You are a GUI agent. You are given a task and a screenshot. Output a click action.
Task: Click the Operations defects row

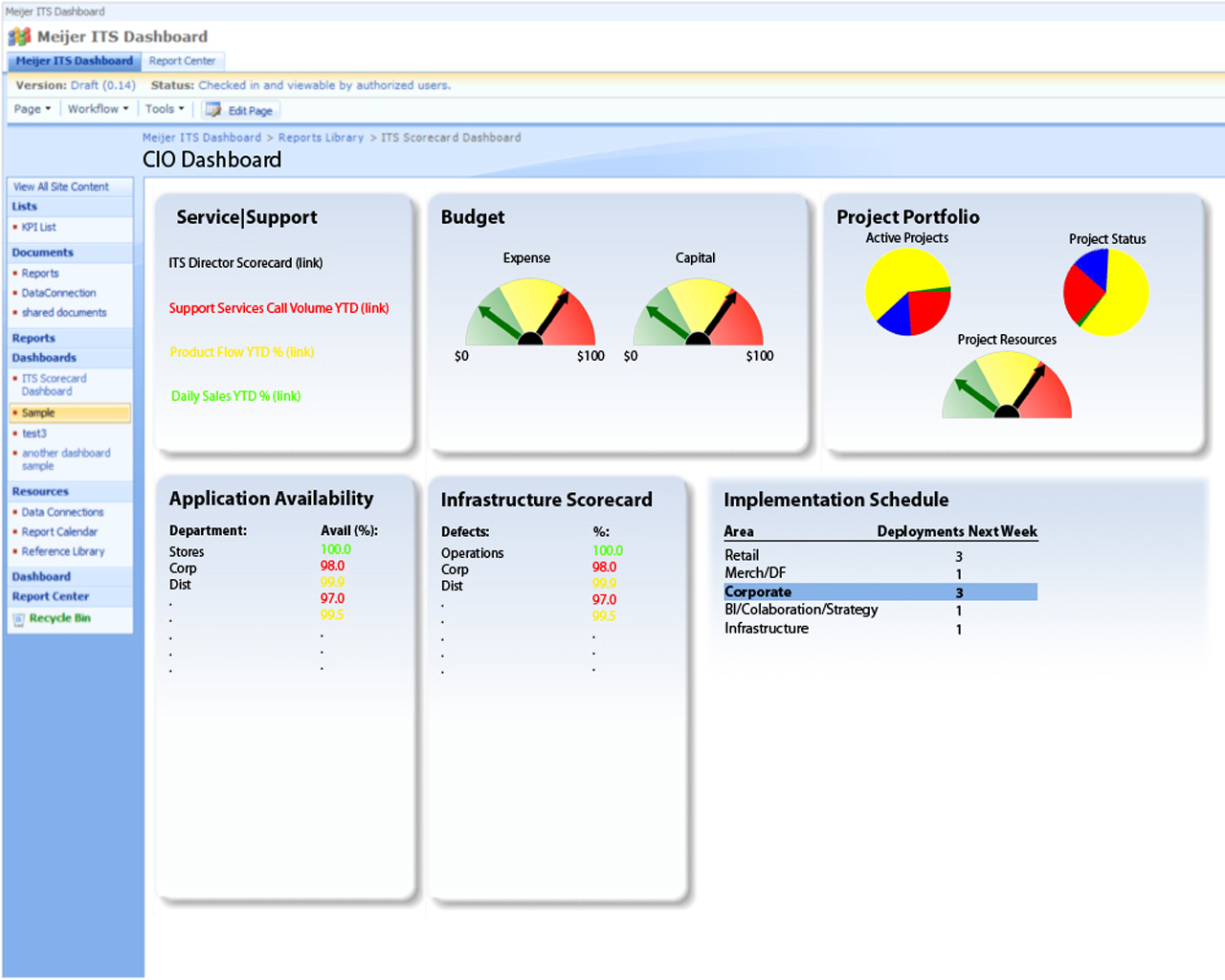coord(534,553)
